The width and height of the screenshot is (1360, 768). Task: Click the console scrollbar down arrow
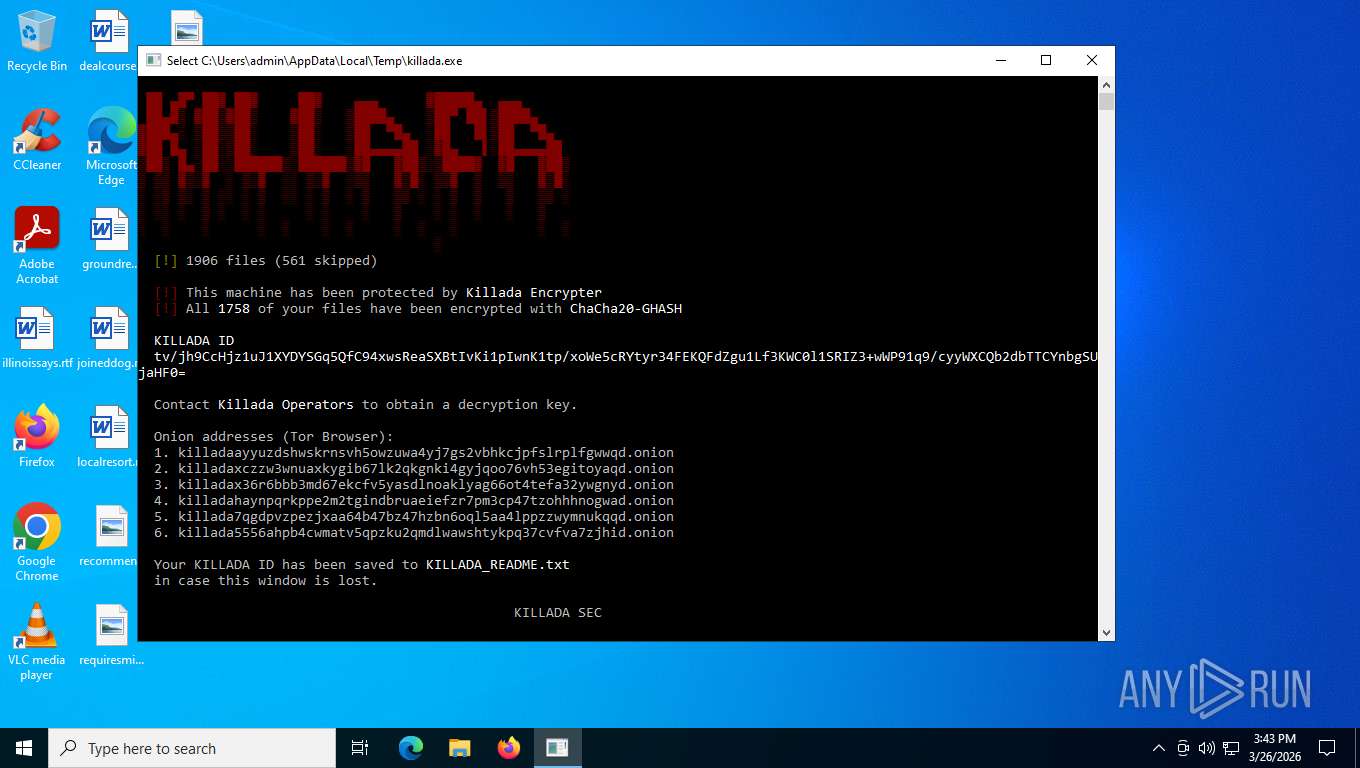[1106, 632]
